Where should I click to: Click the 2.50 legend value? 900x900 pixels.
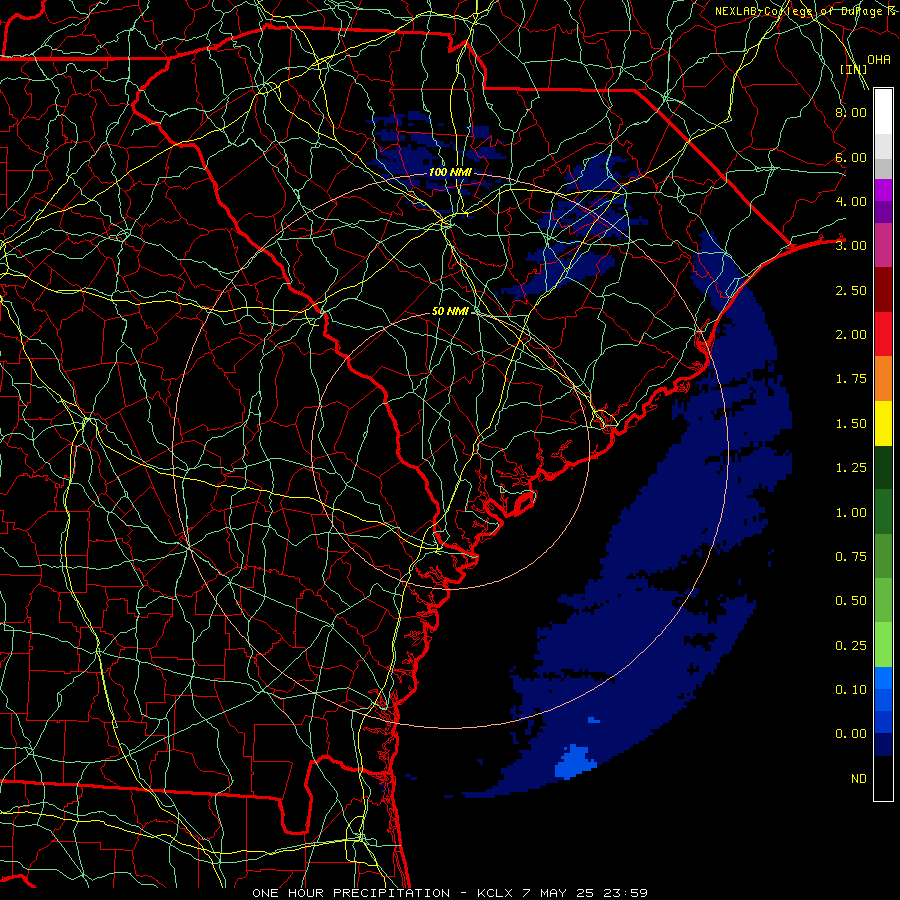pyautogui.click(x=851, y=290)
